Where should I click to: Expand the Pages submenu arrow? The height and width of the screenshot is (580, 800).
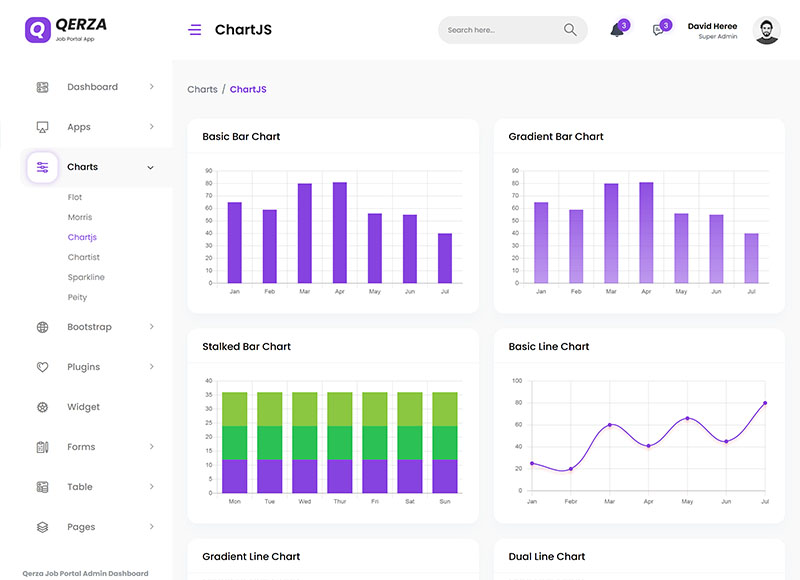point(151,527)
